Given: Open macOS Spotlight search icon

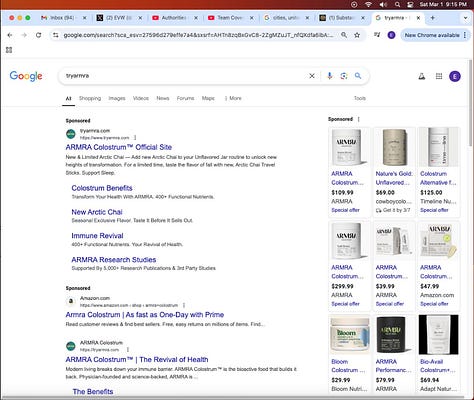Looking at the screenshot, I should (397, 4).
